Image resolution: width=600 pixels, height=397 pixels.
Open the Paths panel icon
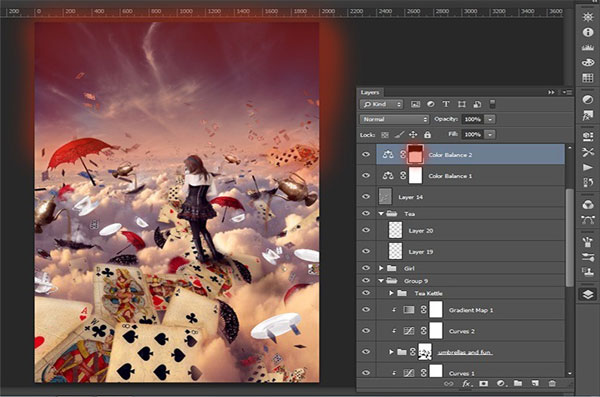coord(588,220)
